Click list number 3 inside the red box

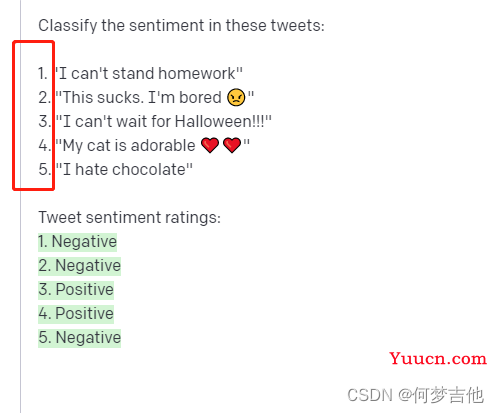tap(44, 122)
